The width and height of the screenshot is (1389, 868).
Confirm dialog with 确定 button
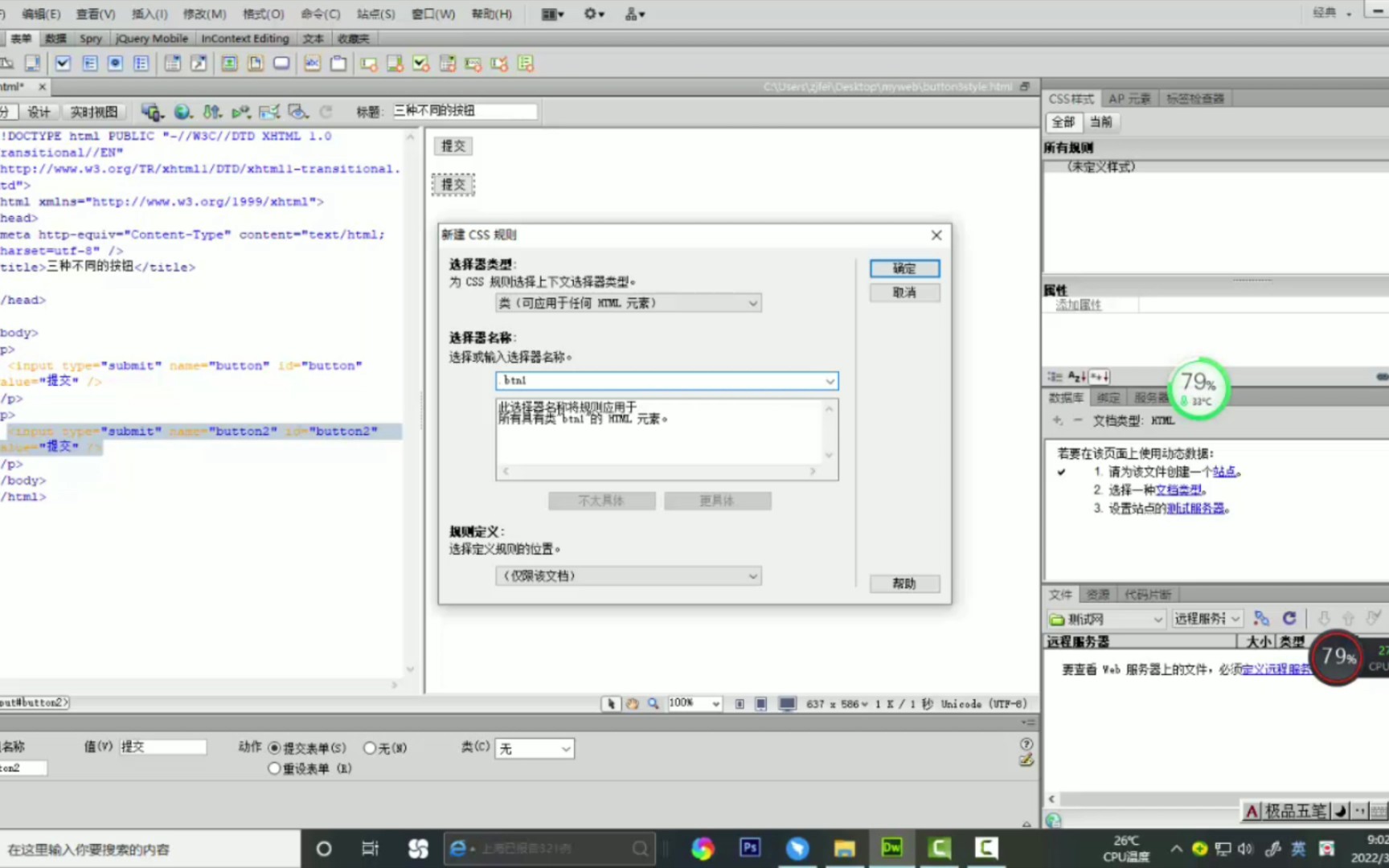click(x=904, y=268)
